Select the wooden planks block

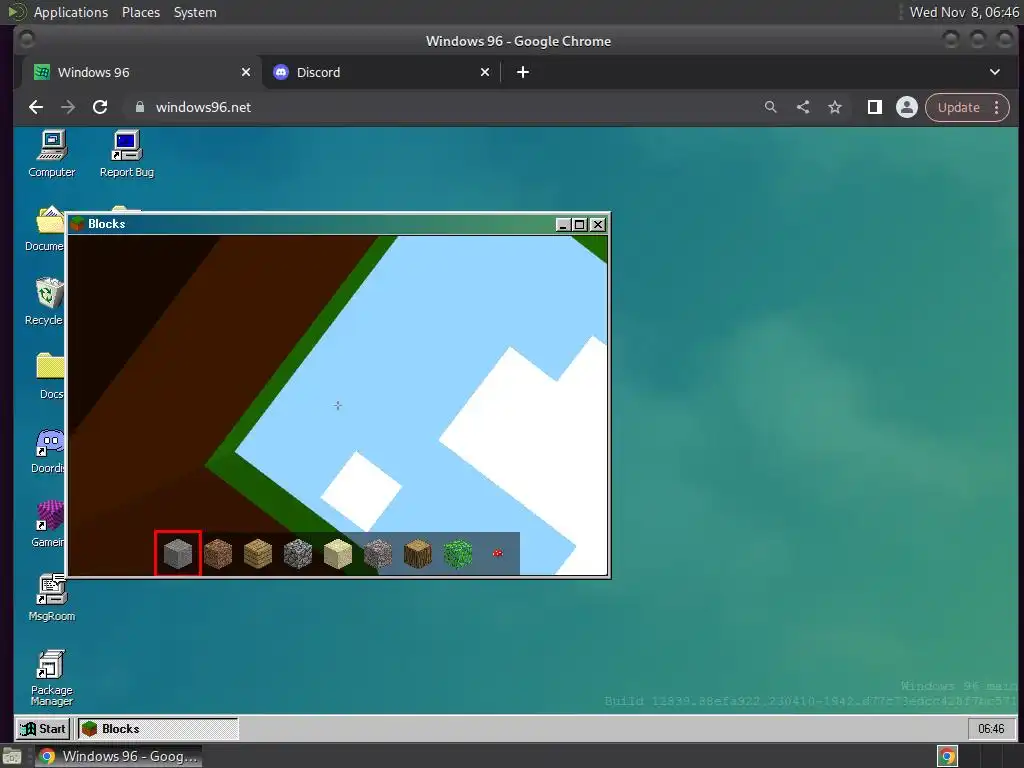tap(258, 554)
